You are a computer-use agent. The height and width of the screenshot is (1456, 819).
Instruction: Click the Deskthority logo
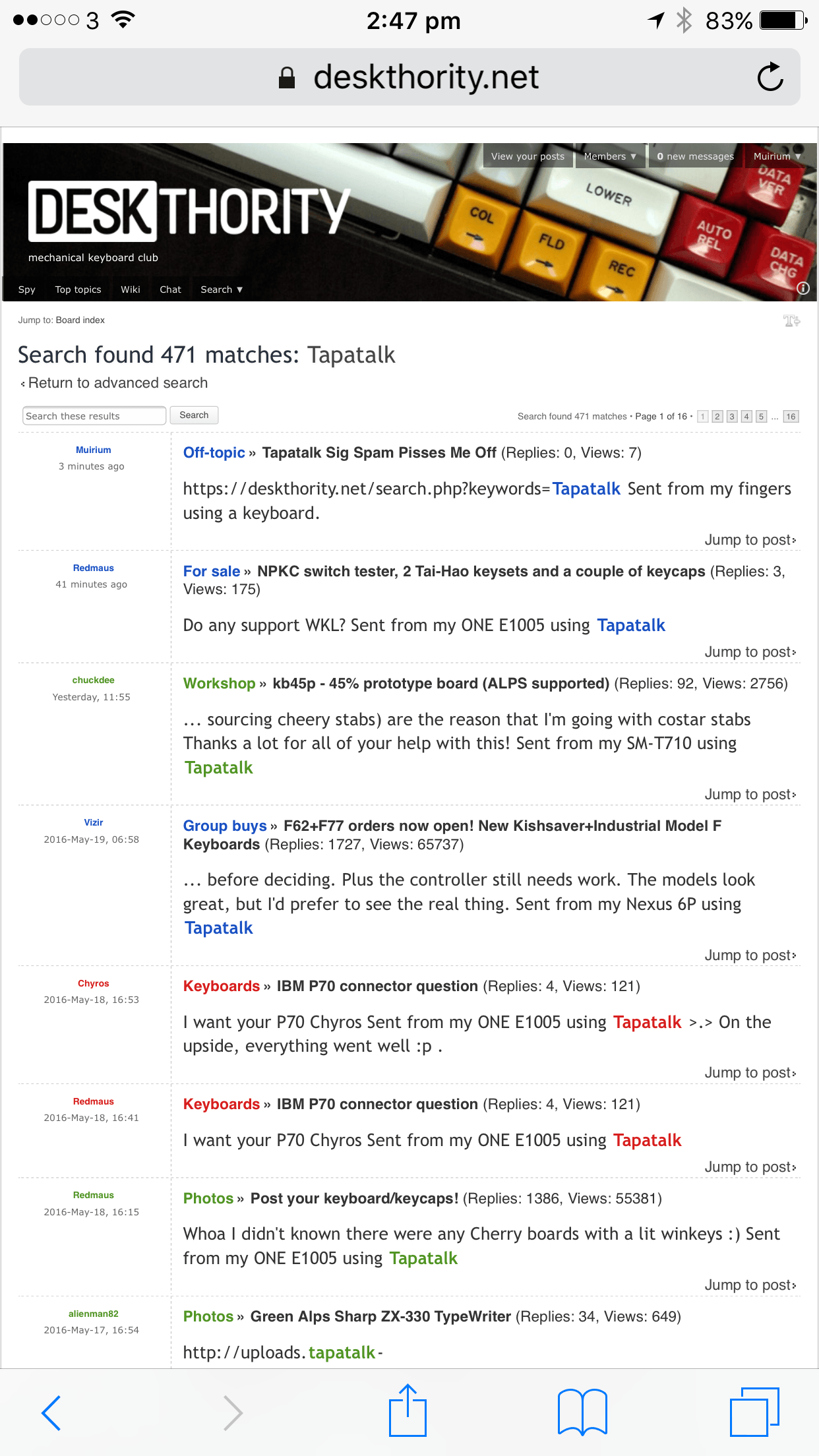click(189, 211)
